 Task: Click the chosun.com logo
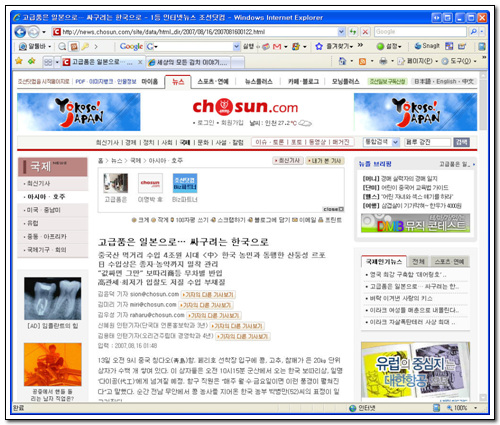pos(245,107)
